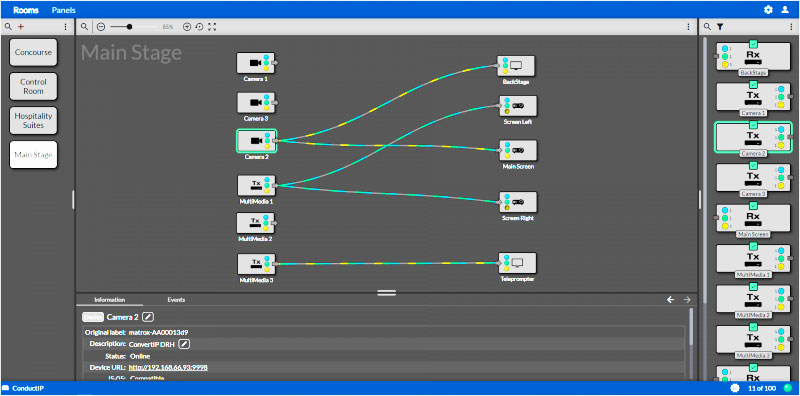This screenshot has height=396, width=800.
Task: Click the horizontal splitter handle below canvas
Action: (x=387, y=292)
